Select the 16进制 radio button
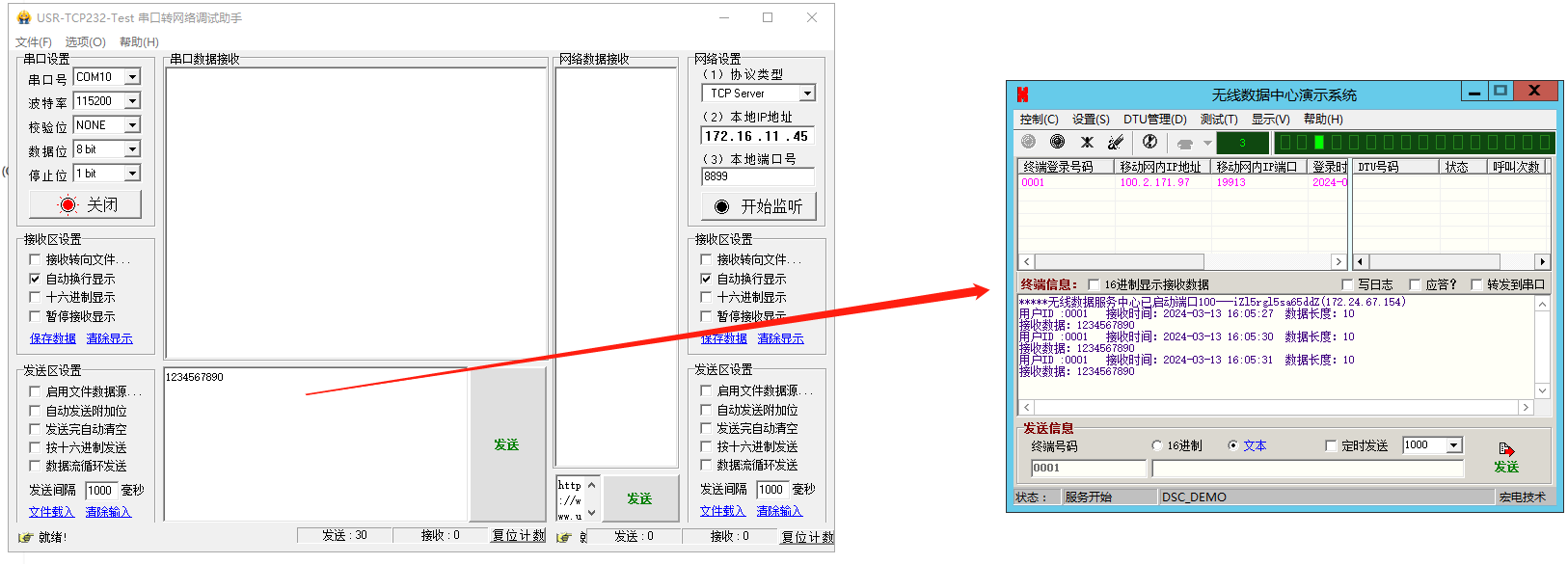The image size is (1568, 564). 1157,445
